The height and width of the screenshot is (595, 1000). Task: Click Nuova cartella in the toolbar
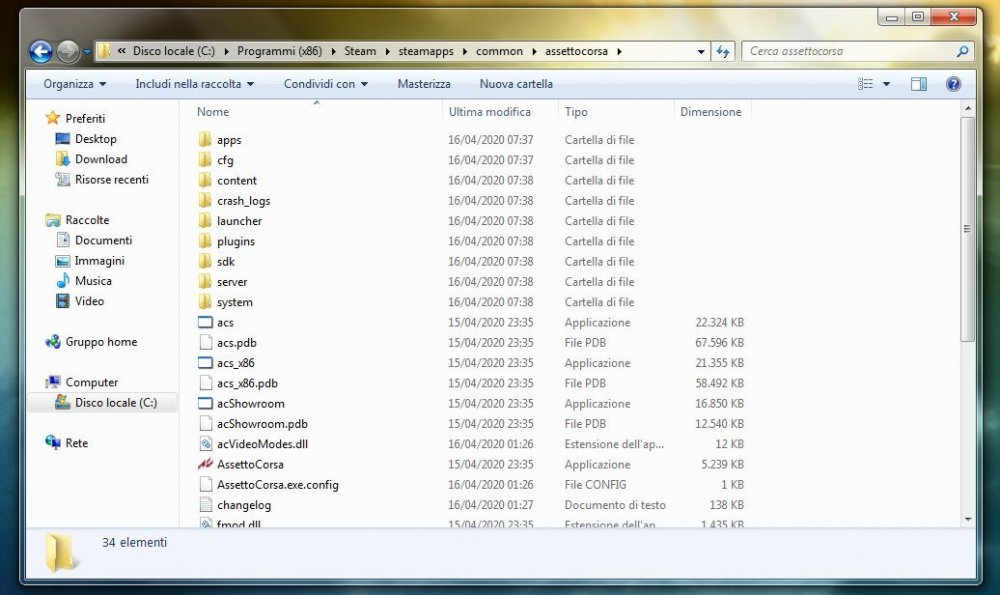[x=516, y=84]
